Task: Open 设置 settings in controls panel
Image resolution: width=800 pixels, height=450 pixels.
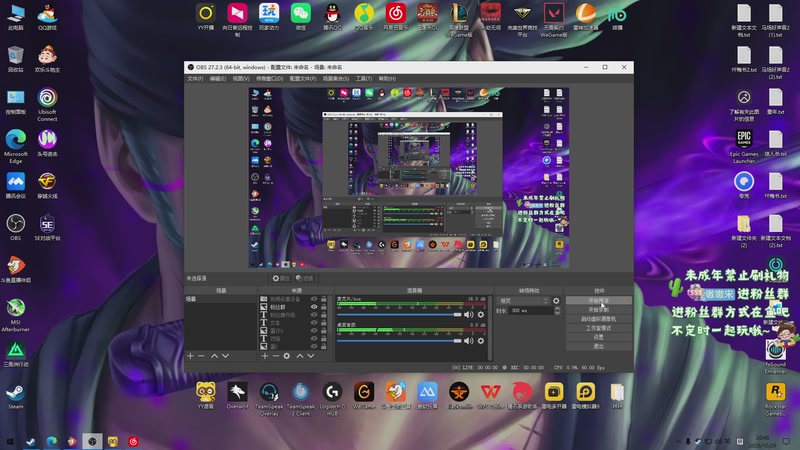Action: point(598,337)
